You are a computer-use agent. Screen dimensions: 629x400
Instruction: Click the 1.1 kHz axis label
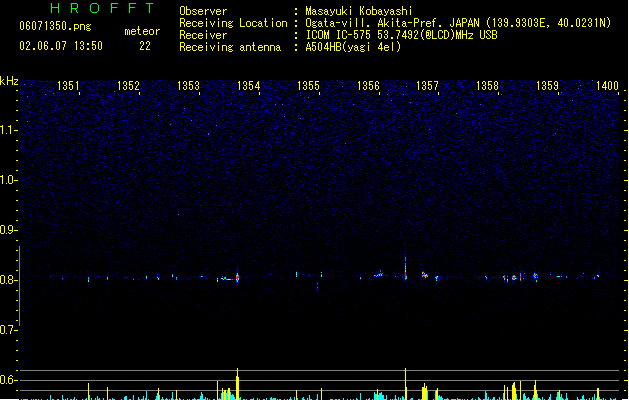(8, 130)
